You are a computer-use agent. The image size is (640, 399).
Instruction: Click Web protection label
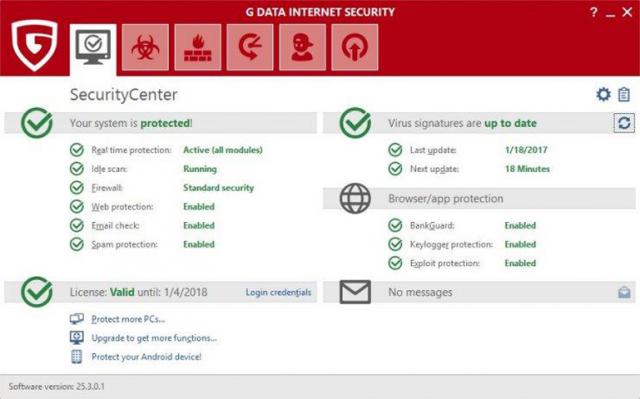click(x=122, y=206)
